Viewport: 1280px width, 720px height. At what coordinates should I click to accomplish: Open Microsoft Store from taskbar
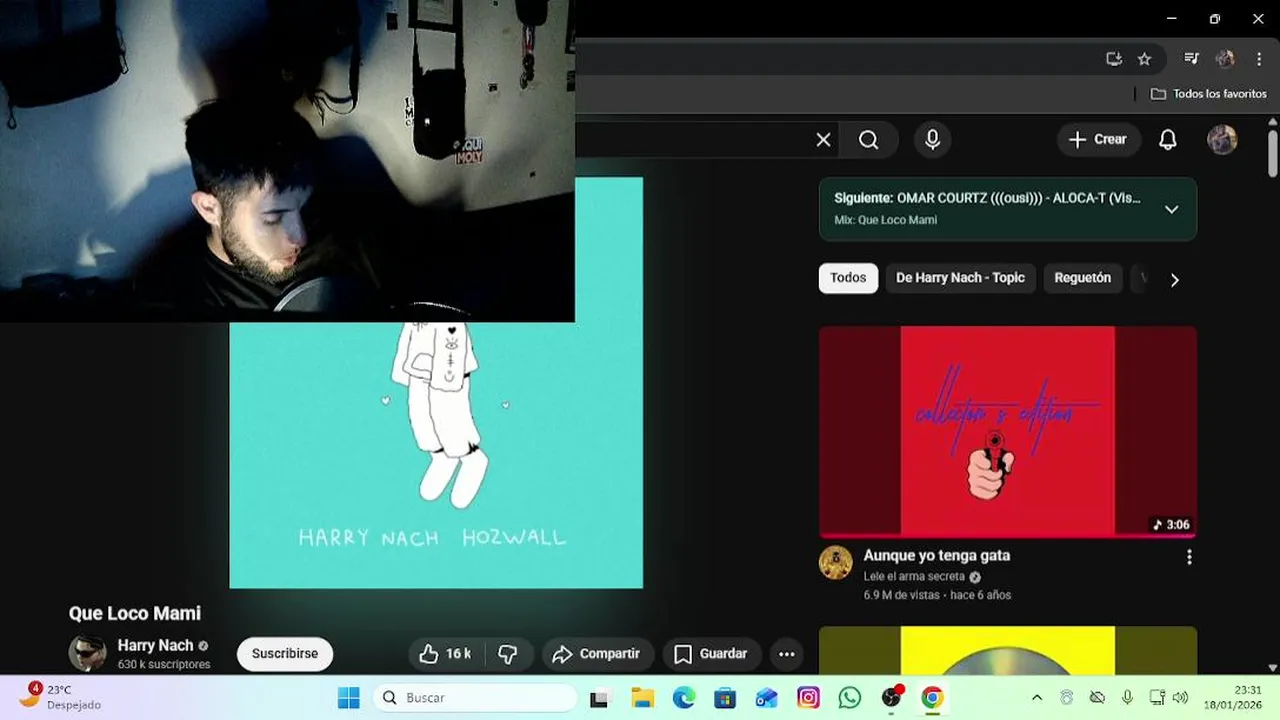[x=725, y=698]
